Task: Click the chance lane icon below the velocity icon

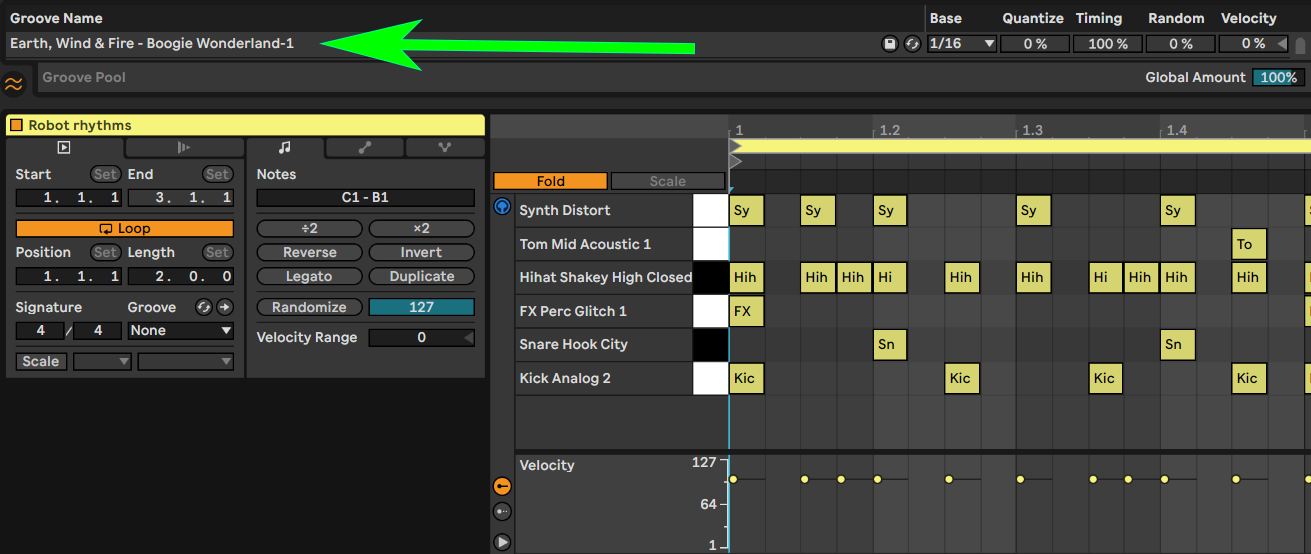Action: [x=502, y=512]
